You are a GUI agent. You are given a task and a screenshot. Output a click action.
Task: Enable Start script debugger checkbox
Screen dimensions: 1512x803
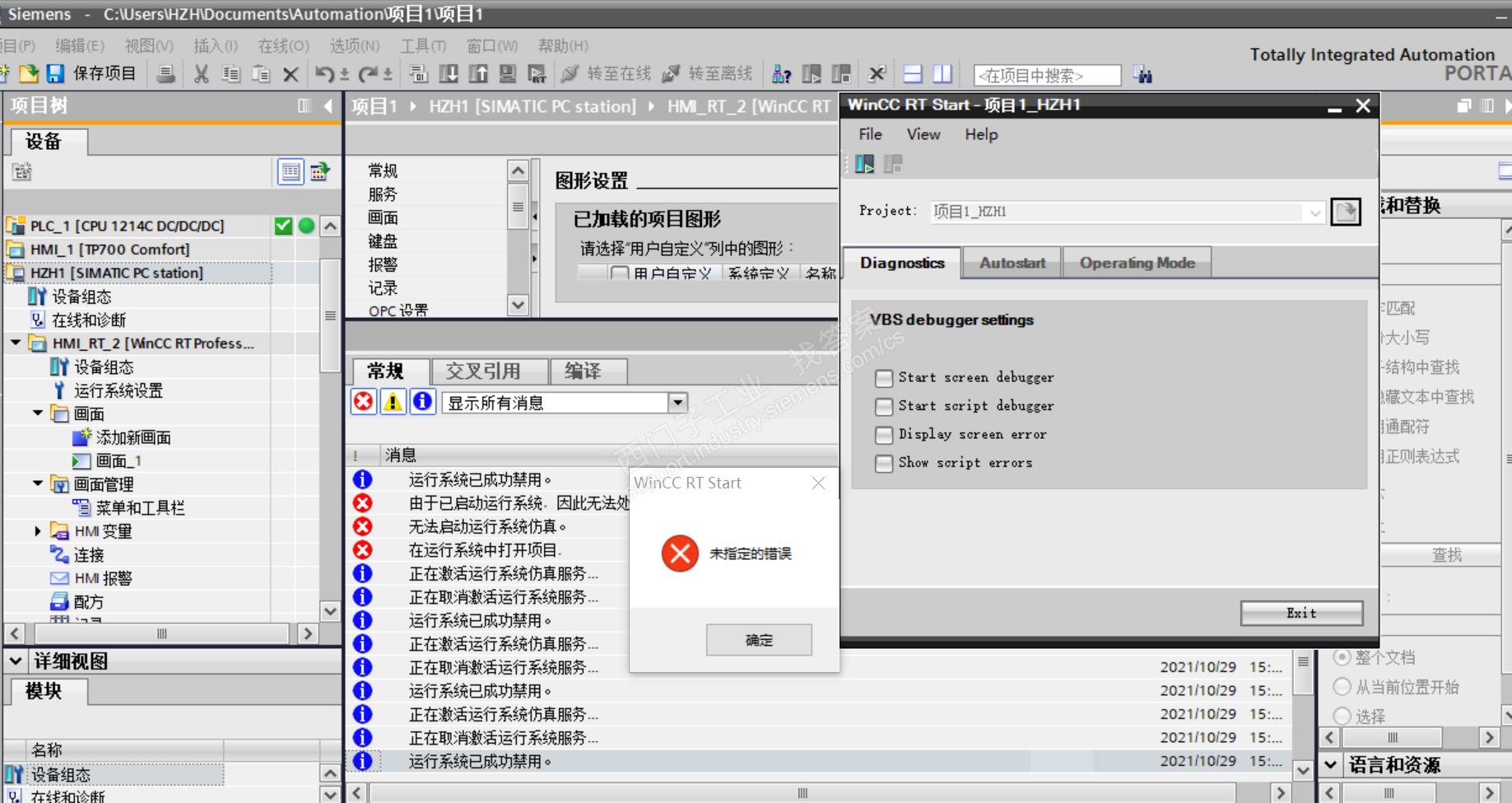click(883, 407)
